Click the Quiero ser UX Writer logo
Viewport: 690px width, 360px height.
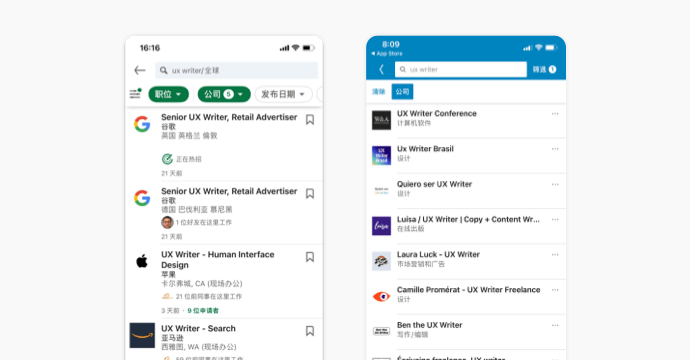pyautogui.click(x=381, y=191)
